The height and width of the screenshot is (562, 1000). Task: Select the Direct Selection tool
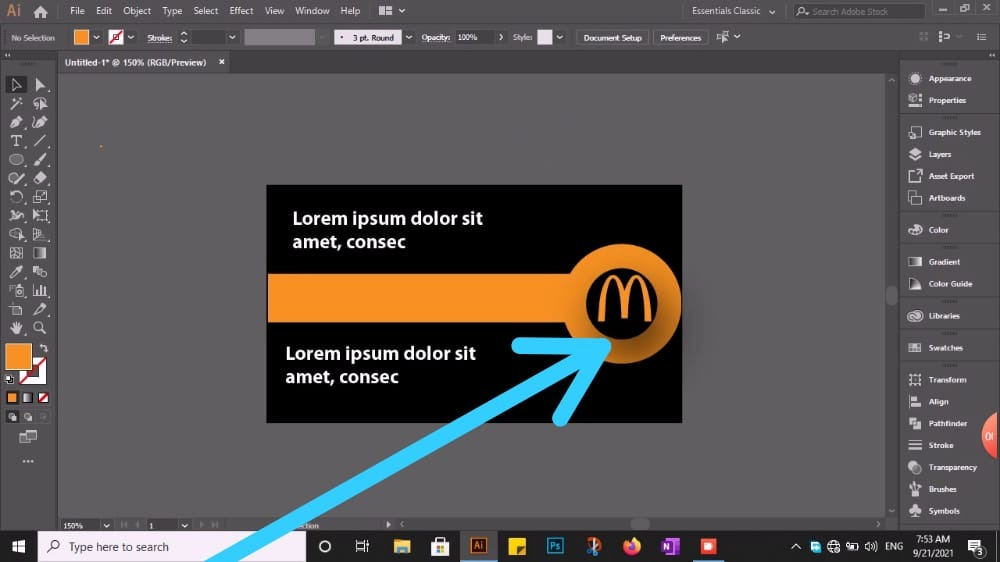click(x=40, y=84)
